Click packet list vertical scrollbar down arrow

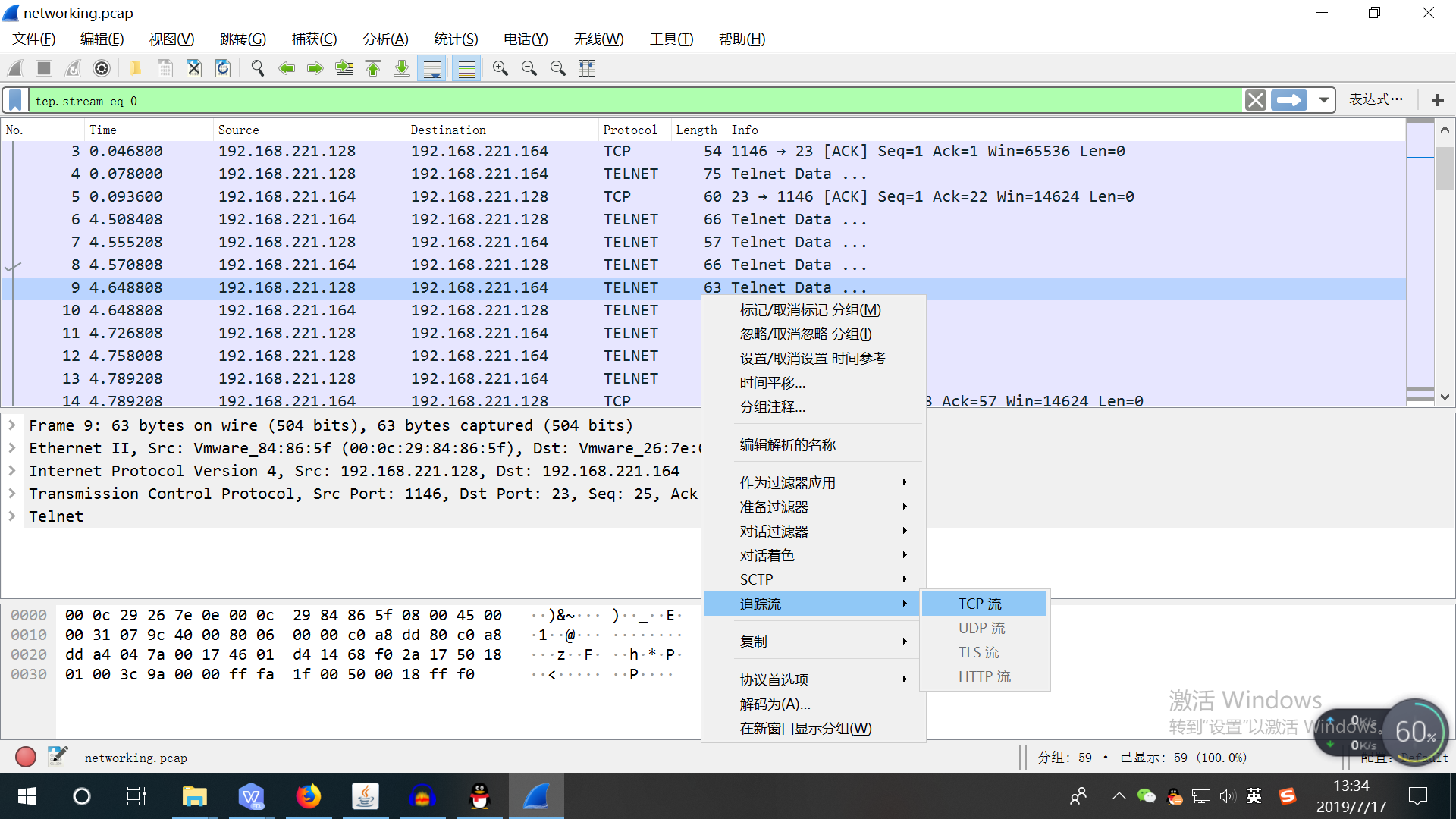coord(1445,397)
